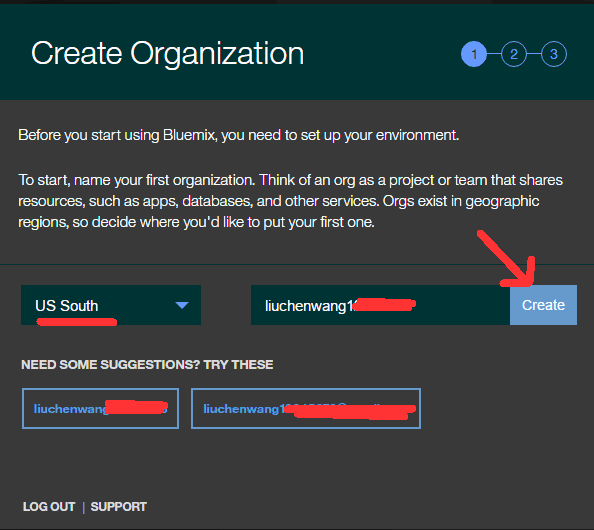Click the 'Before you start using Bluemix' sentence
The width and height of the screenshot is (594, 530).
click(x=239, y=135)
